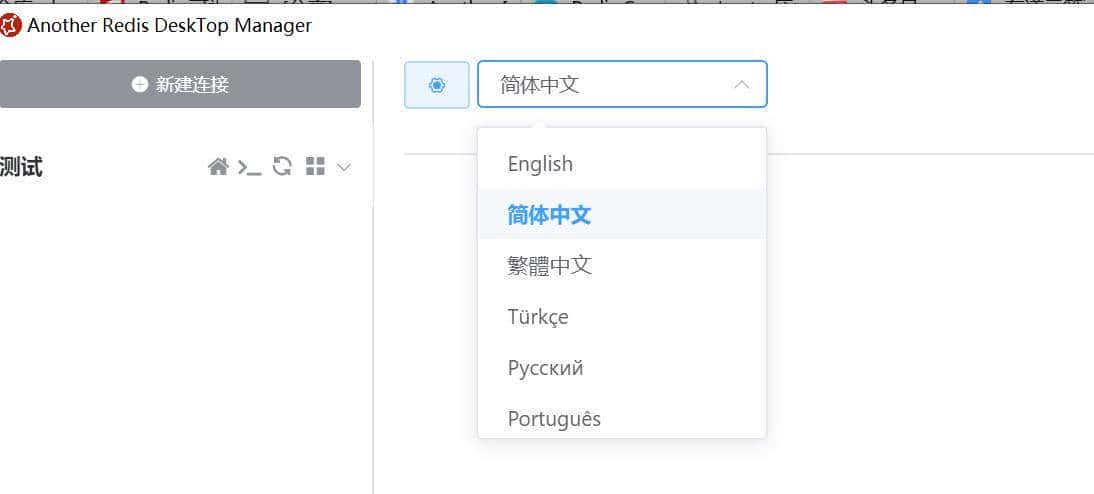Screen dimensions: 1094x494
Task: Expand the 测试 connection chevron menu
Action: tap(343, 167)
